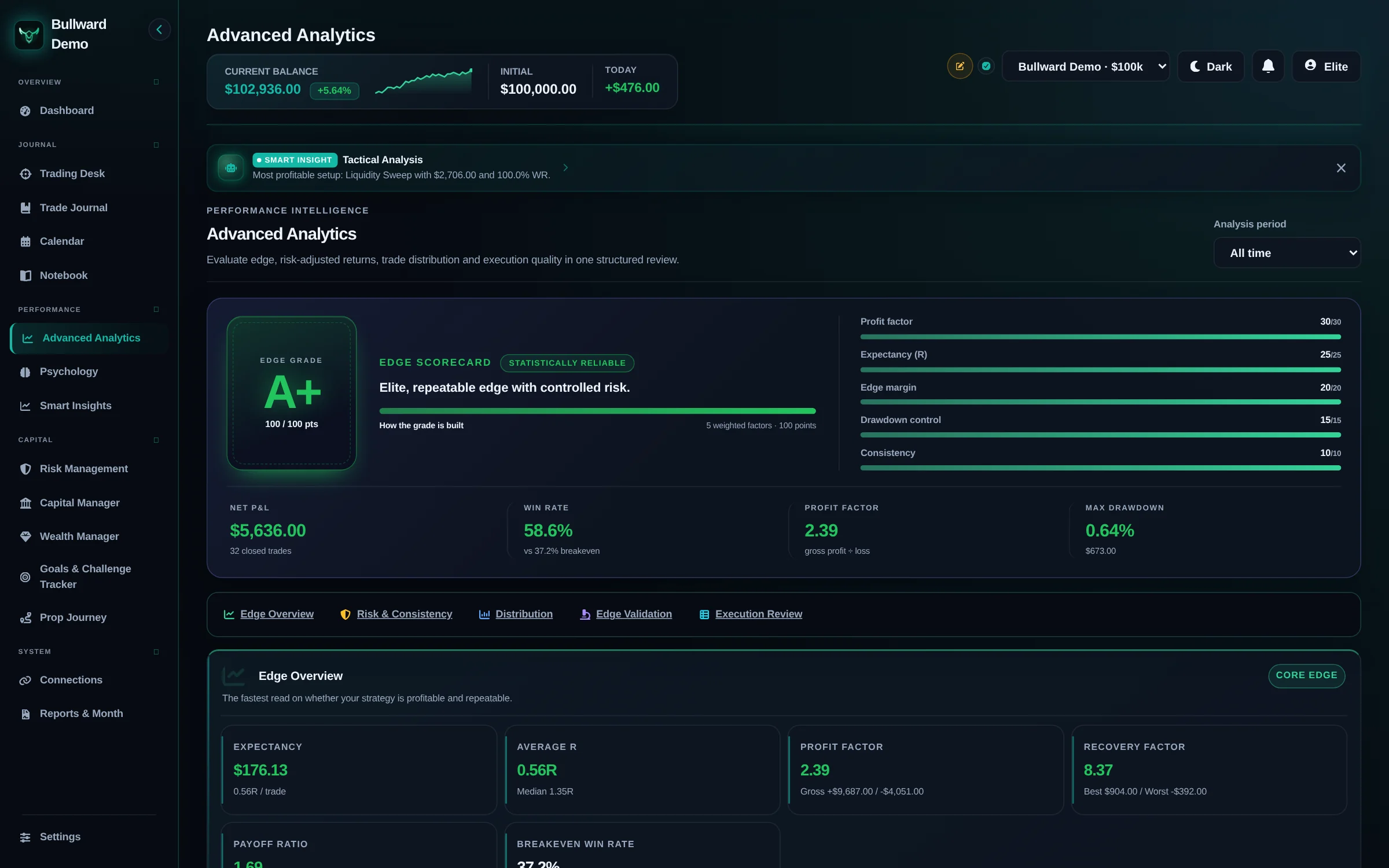Screen dimensions: 1389x868
Task: Click the "How the grade is built" text
Action: [421, 425]
